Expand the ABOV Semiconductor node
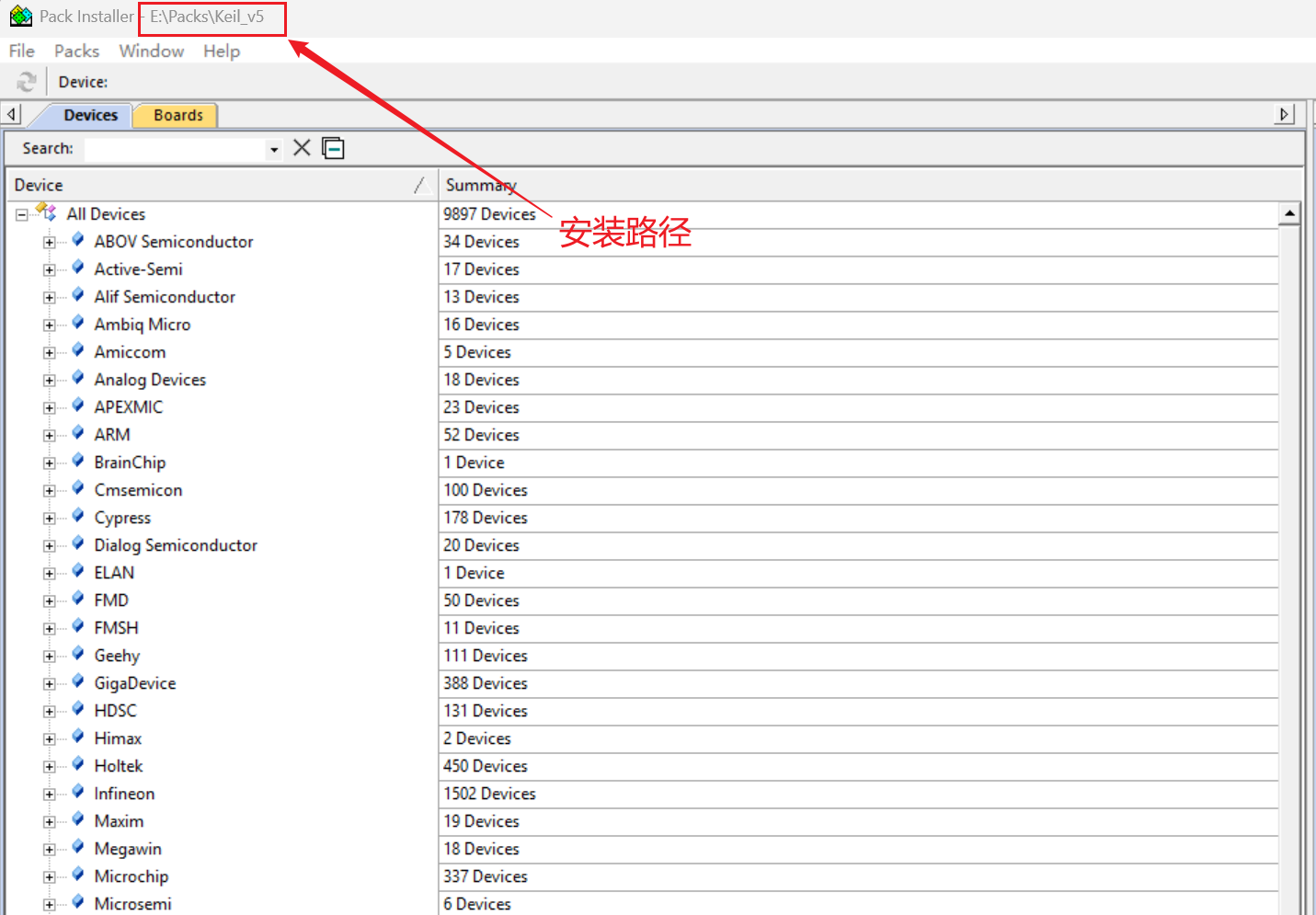 pos(50,243)
